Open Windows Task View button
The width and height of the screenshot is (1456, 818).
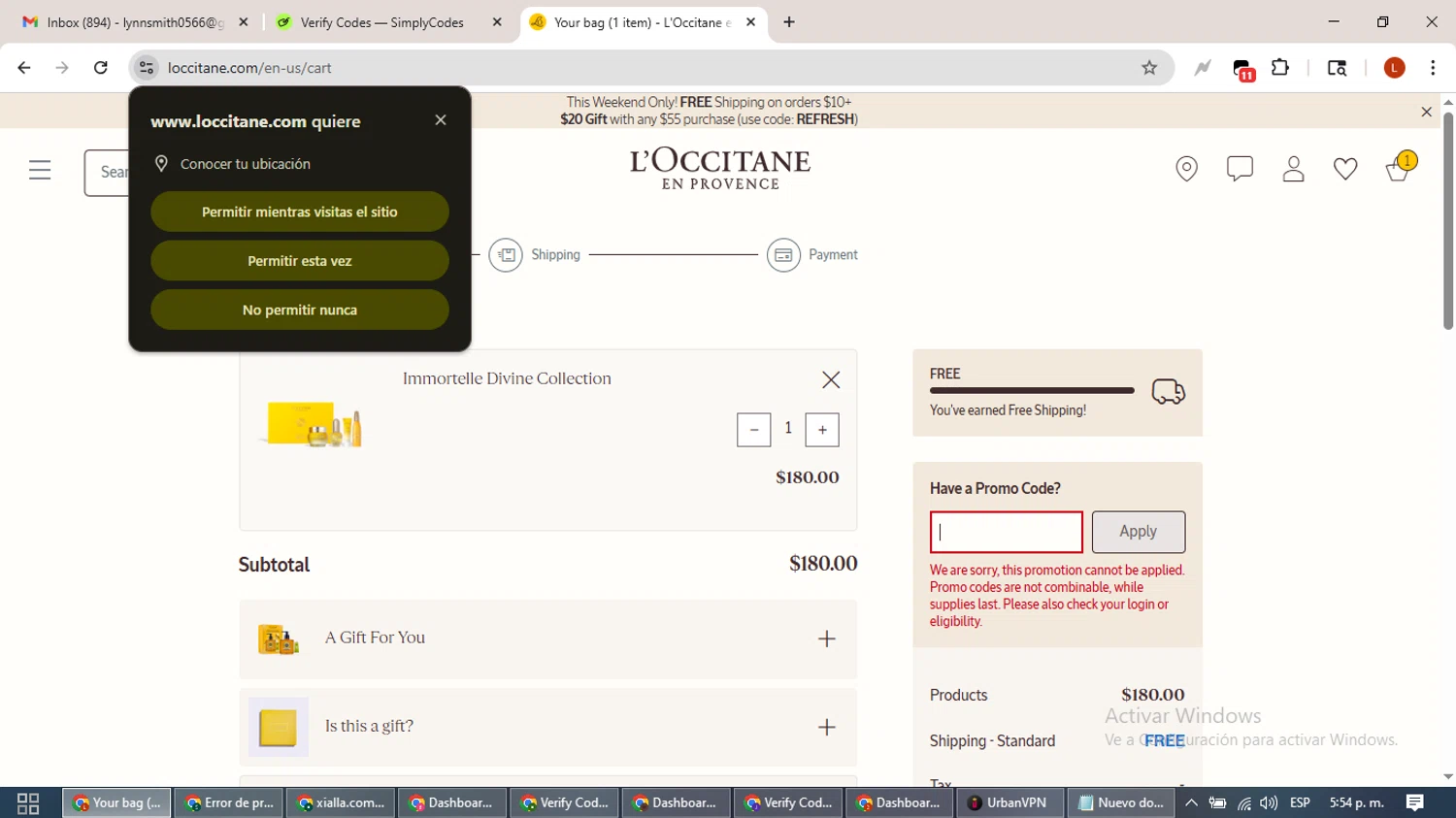pos(28,803)
